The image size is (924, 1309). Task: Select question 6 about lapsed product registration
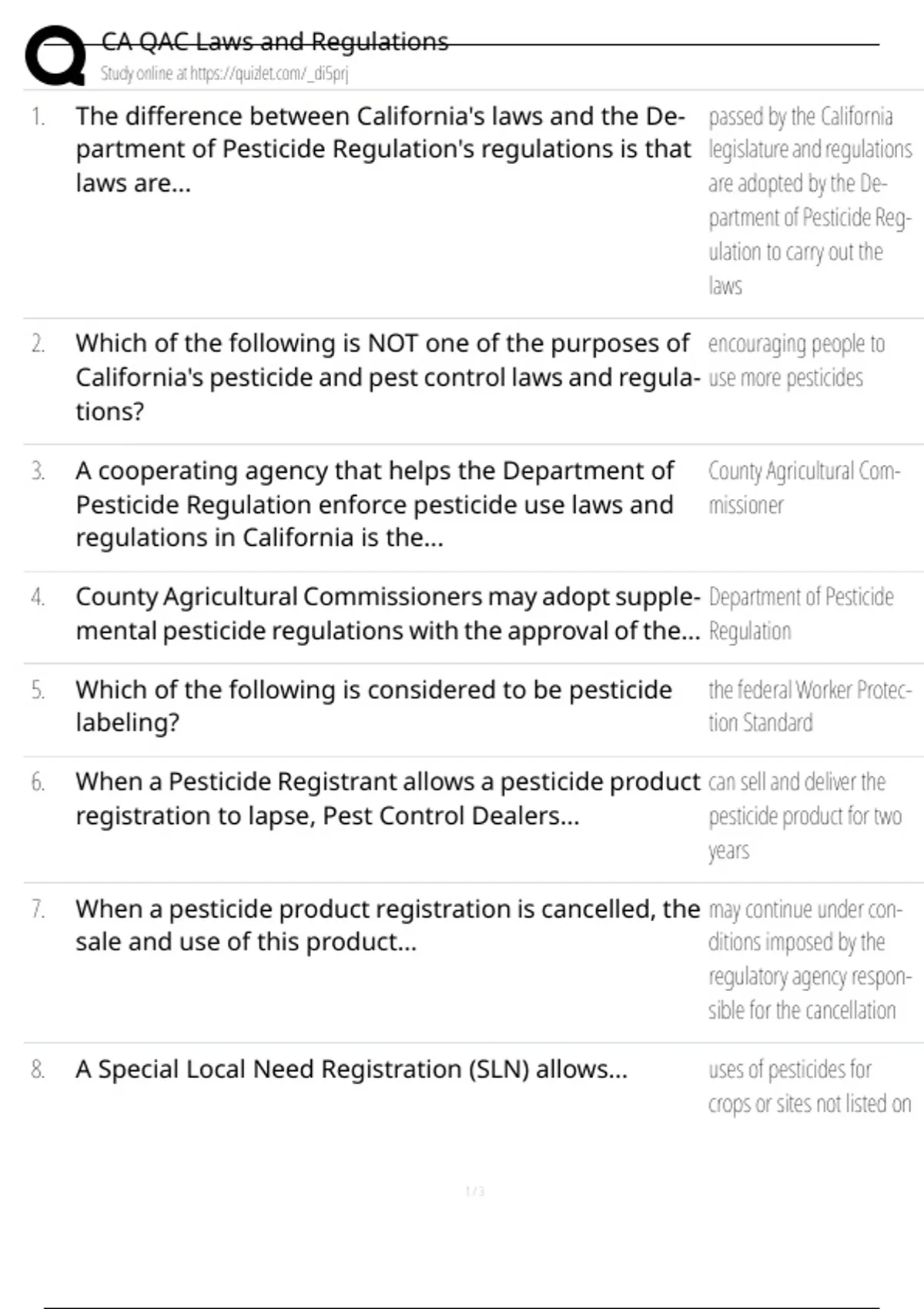point(387,798)
